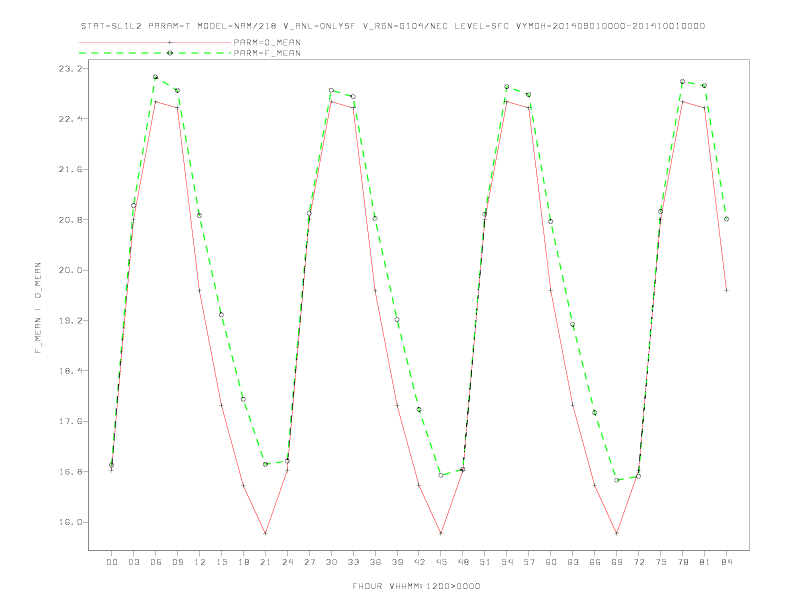The height and width of the screenshot is (612, 792).
Task: Click the 24 forecast hour tick label
Action: [287, 562]
